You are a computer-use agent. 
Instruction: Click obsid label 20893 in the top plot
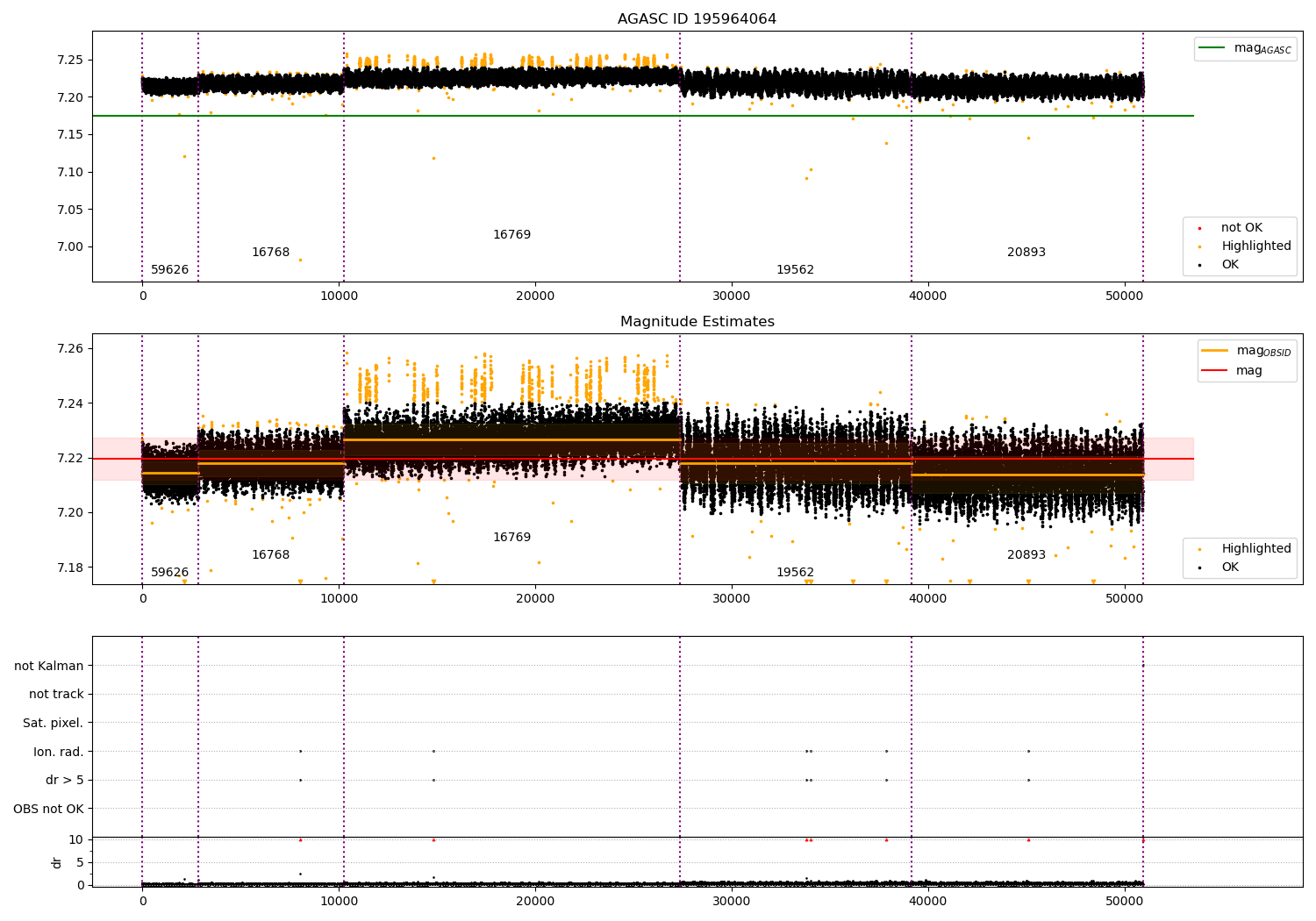pyautogui.click(x=1026, y=253)
